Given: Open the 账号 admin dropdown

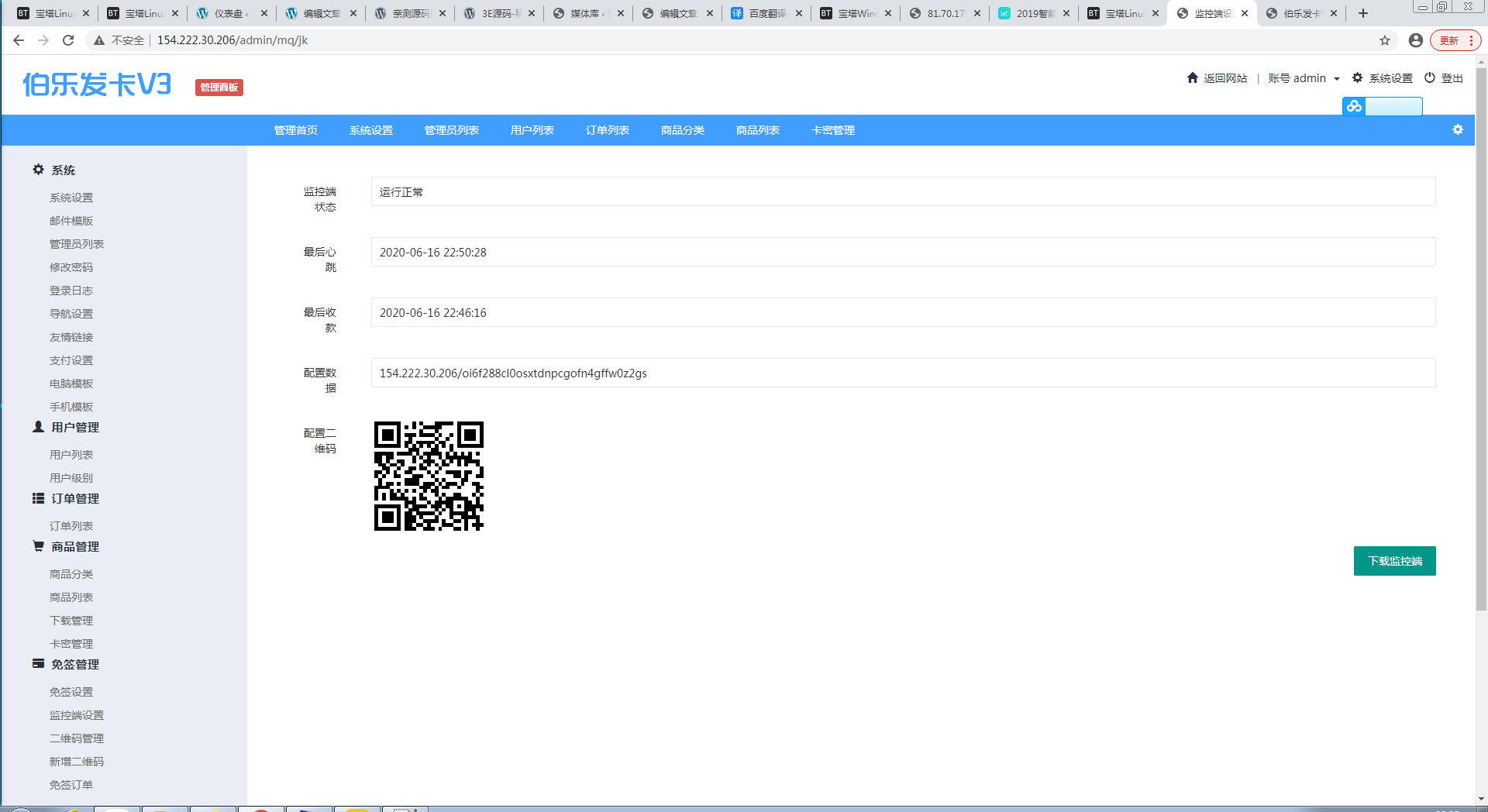Looking at the screenshot, I should pos(1304,78).
